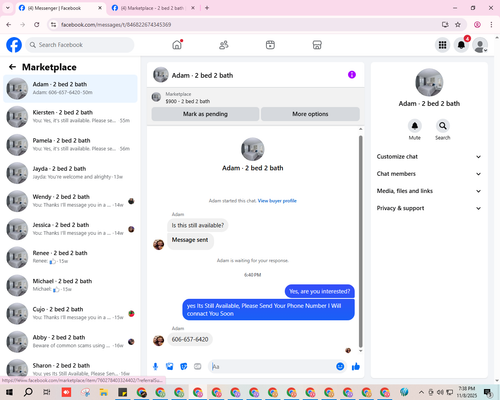Open Abby - 2 bed 2 bath conversation
This screenshot has width=500, height=400.
point(70,342)
